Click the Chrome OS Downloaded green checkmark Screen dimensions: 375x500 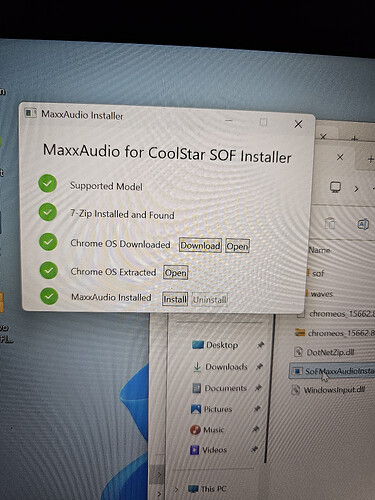click(48, 241)
